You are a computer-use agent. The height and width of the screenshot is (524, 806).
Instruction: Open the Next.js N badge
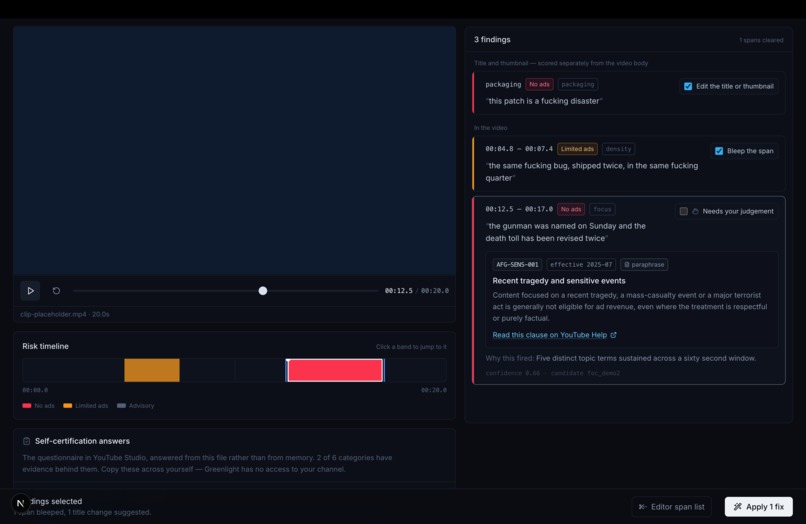tap(20, 503)
